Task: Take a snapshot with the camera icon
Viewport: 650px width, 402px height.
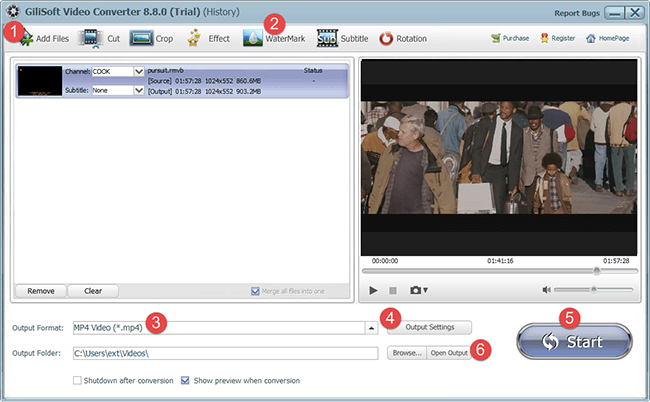Action: pyautogui.click(x=416, y=290)
